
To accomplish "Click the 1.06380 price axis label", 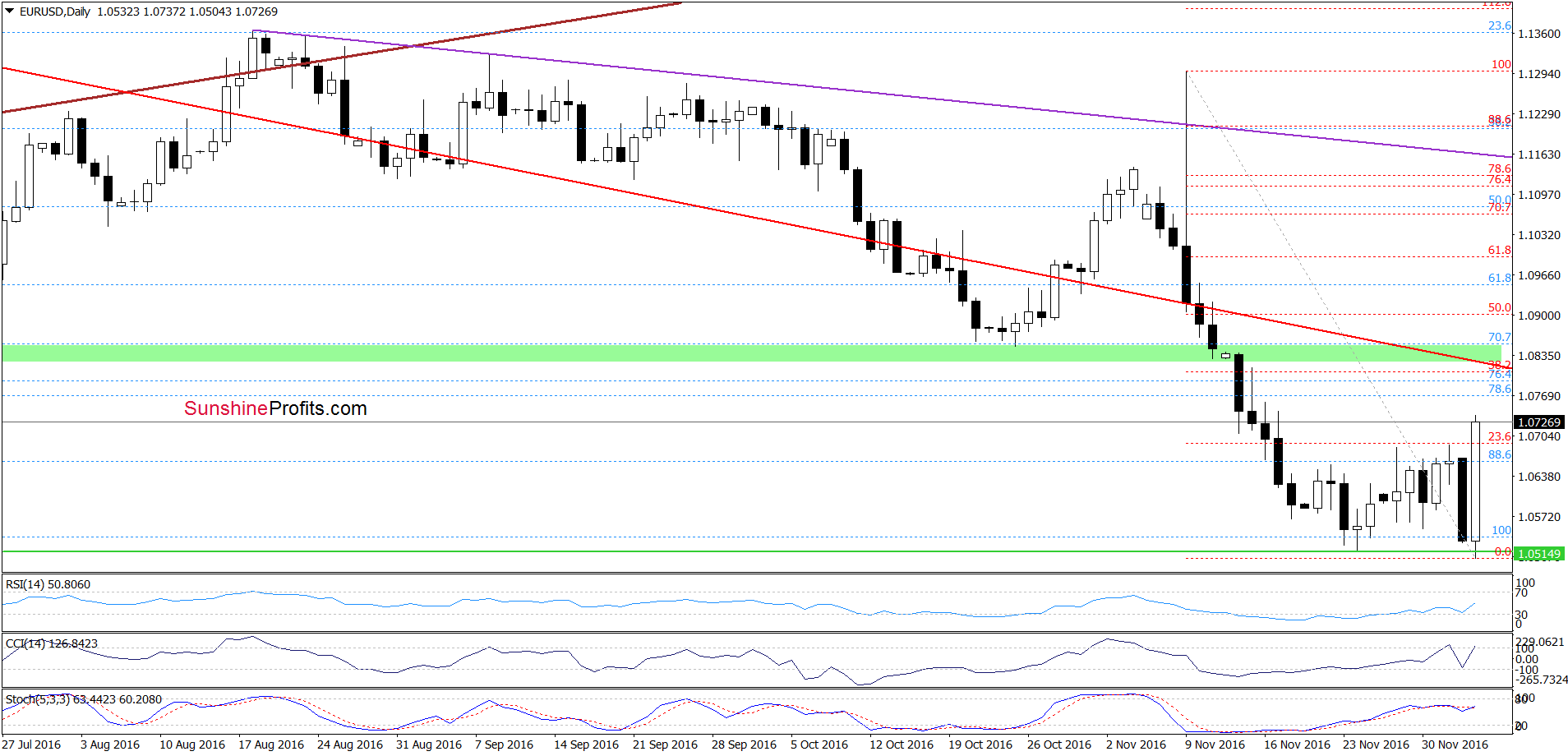I will coord(1538,477).
